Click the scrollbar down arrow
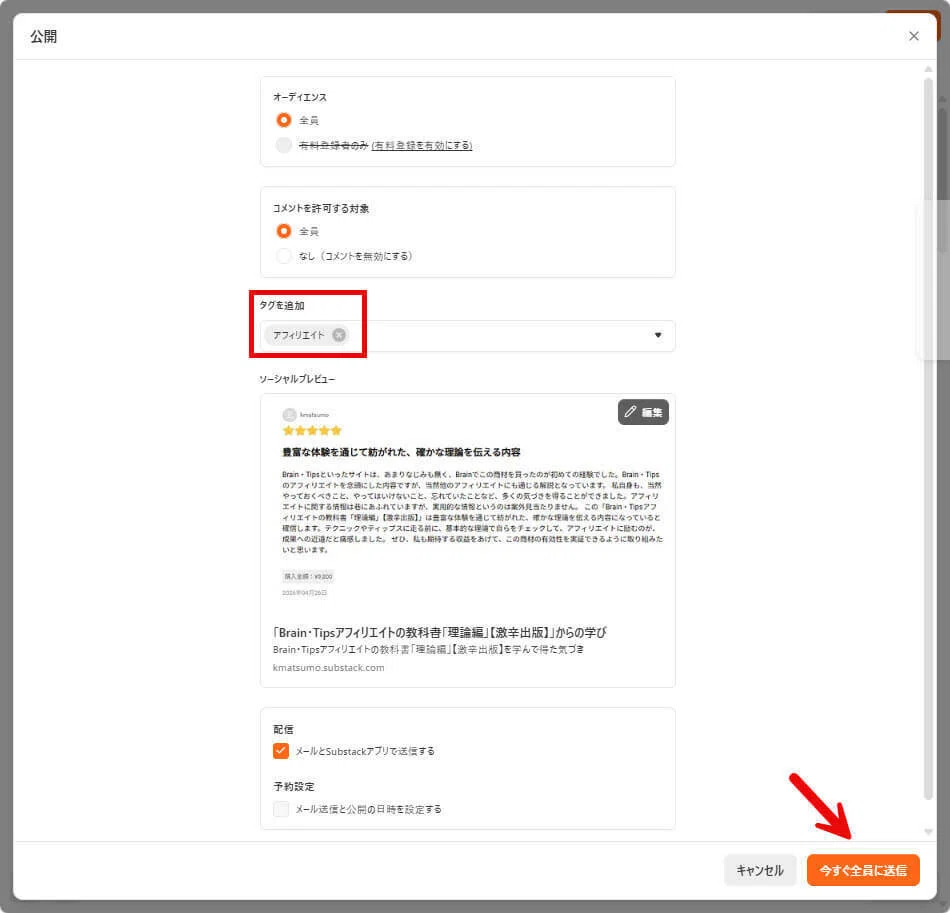Image resolution: width=950 pixels, height=913 pixels. click(928, 832)
